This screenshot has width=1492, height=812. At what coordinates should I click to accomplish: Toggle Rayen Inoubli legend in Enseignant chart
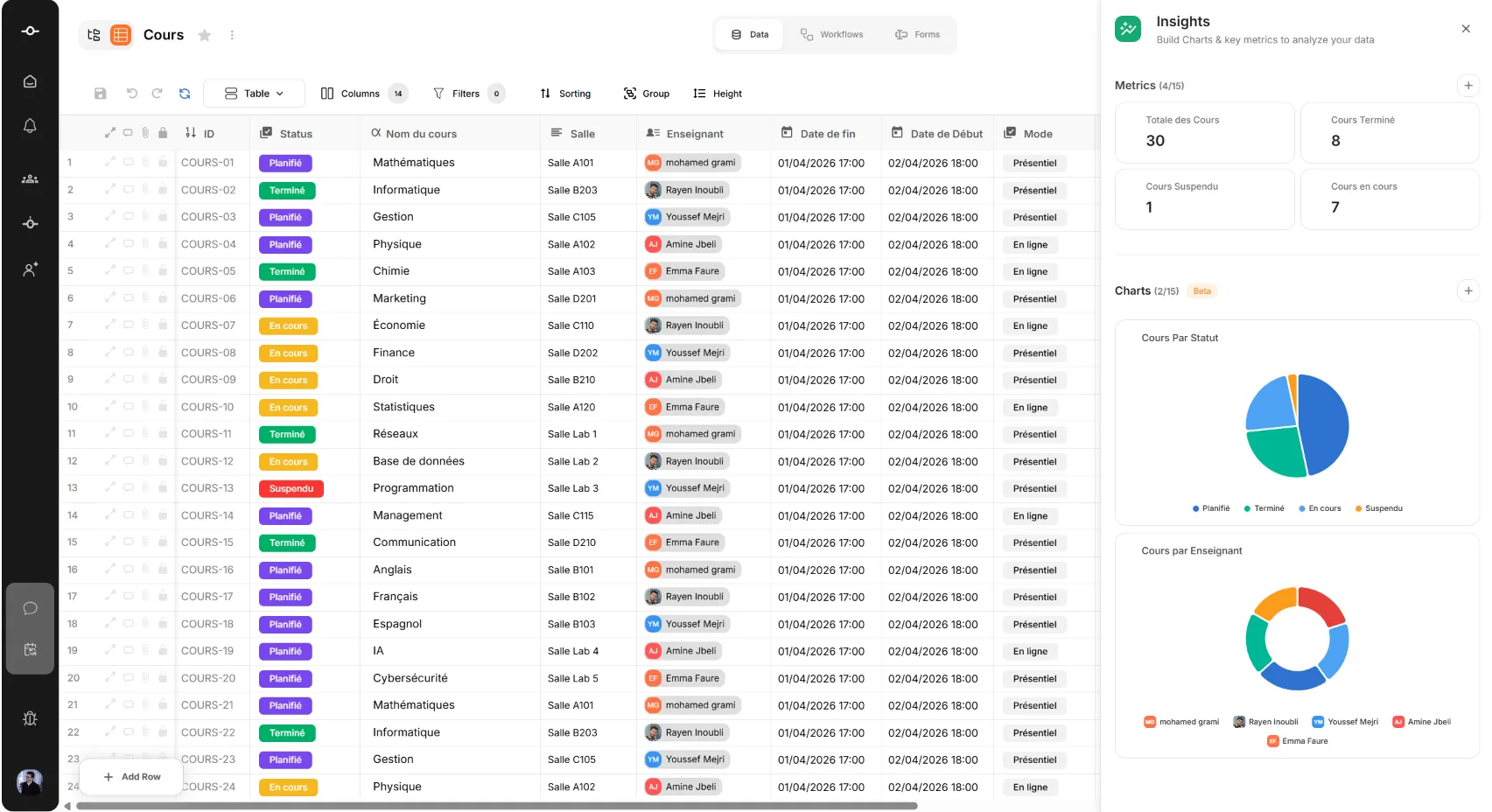click(x=1266, y=722)
